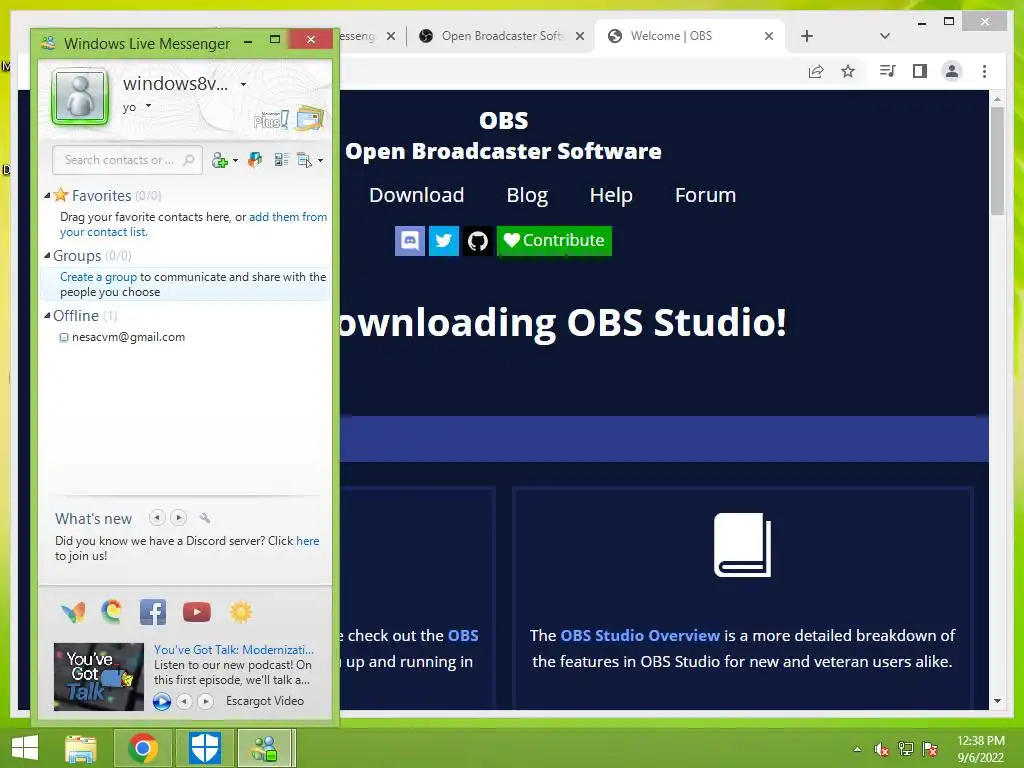
Task: Click the magnifier search icon in Messenger
Action: pos(189,160)
